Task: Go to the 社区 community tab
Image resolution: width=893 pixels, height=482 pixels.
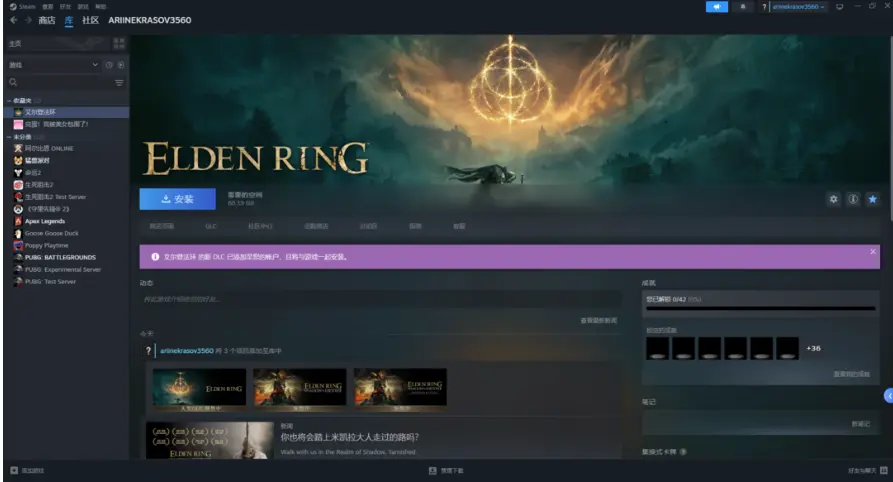Action: 91,20
